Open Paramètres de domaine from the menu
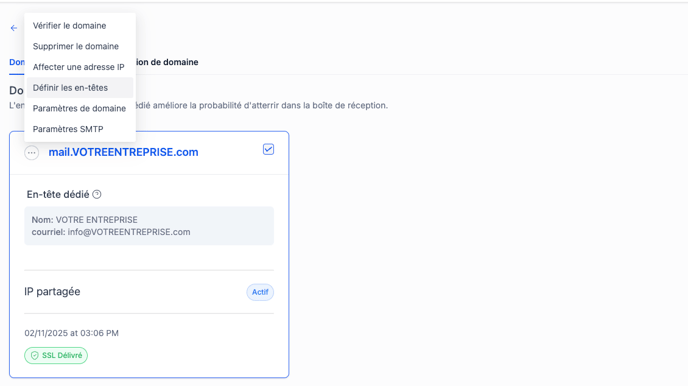Viewport: 688px width, 386px height. tap(80, 108)
